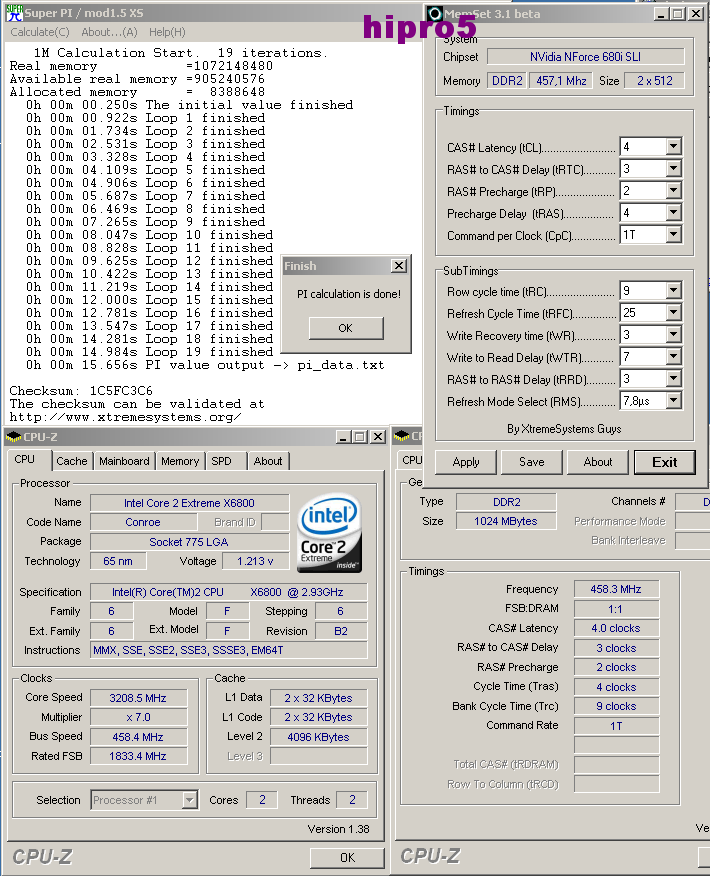
Task: Open the Row cycle time (tRC) dropdown
Action: point(674,290)
